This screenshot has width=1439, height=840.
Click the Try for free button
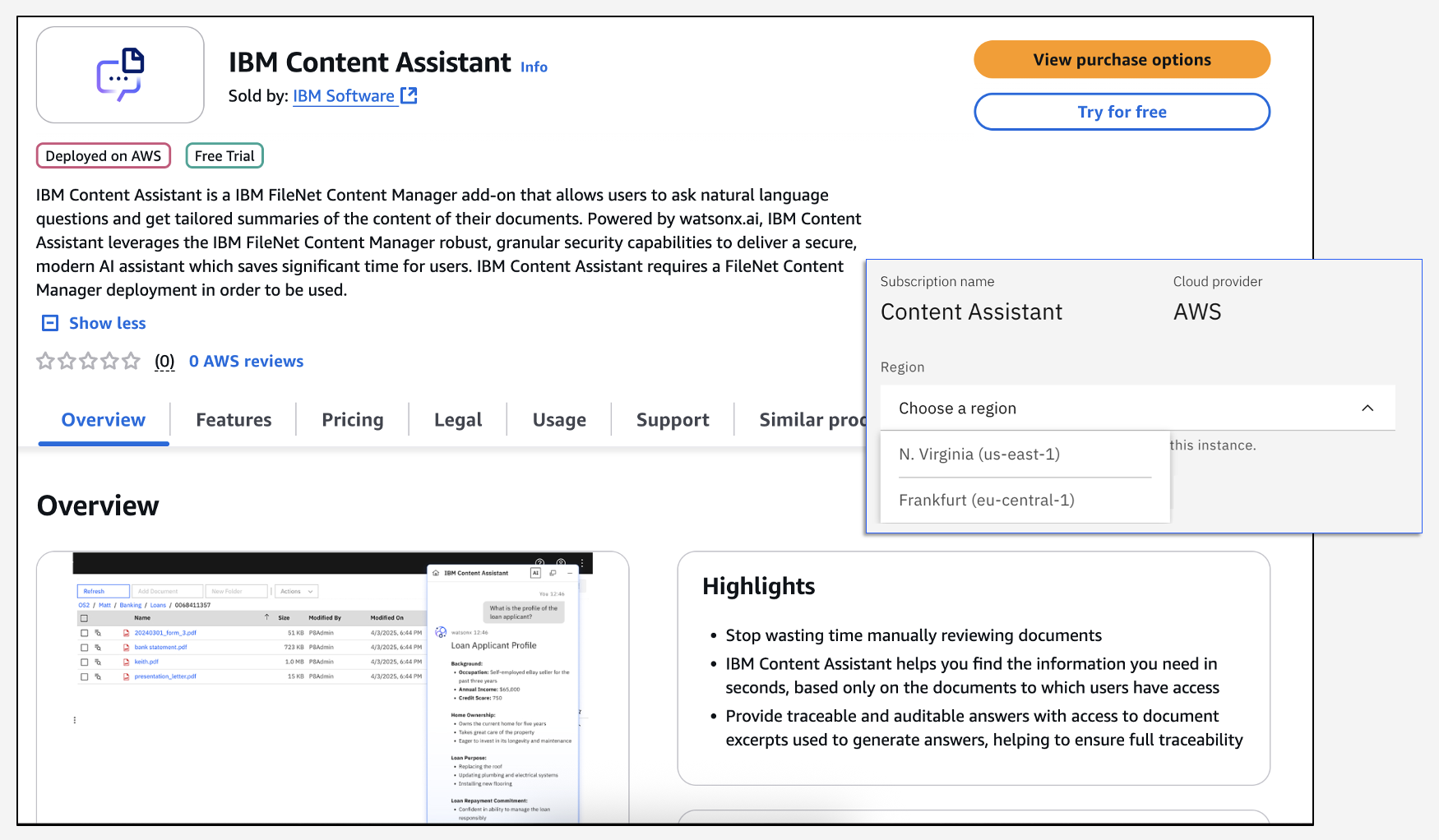click(1122, 112)
